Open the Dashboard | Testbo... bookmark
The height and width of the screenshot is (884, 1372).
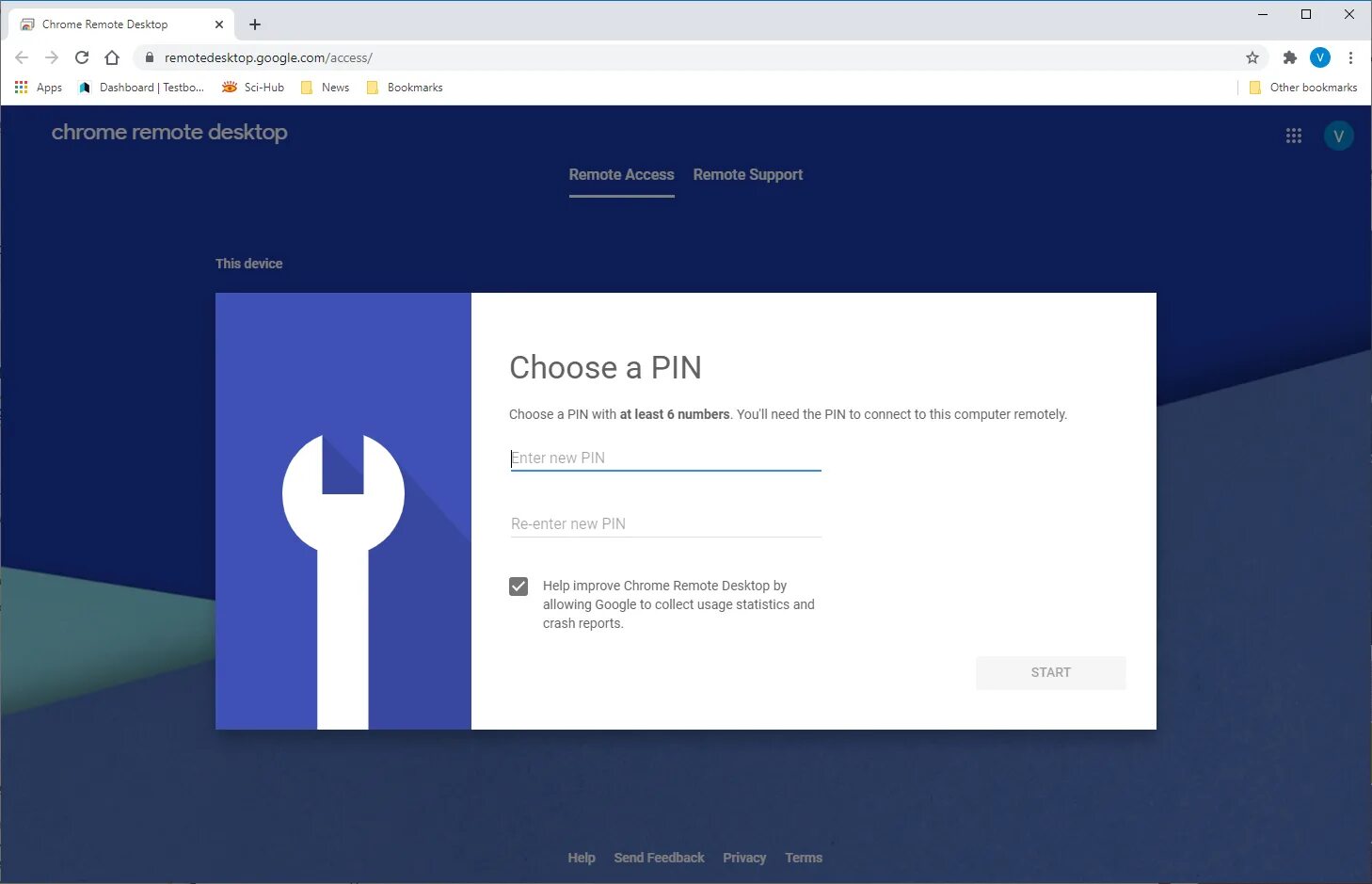[x=141, y=88]
